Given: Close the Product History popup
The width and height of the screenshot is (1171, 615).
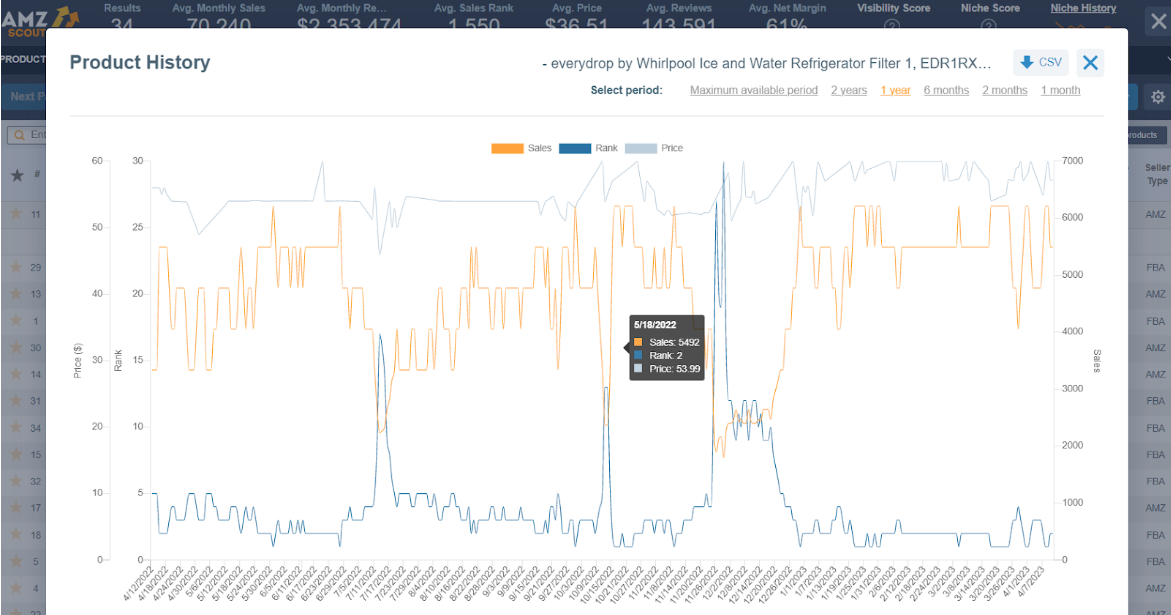Looking at the screenshot, I should click(x=1090, y=62).
